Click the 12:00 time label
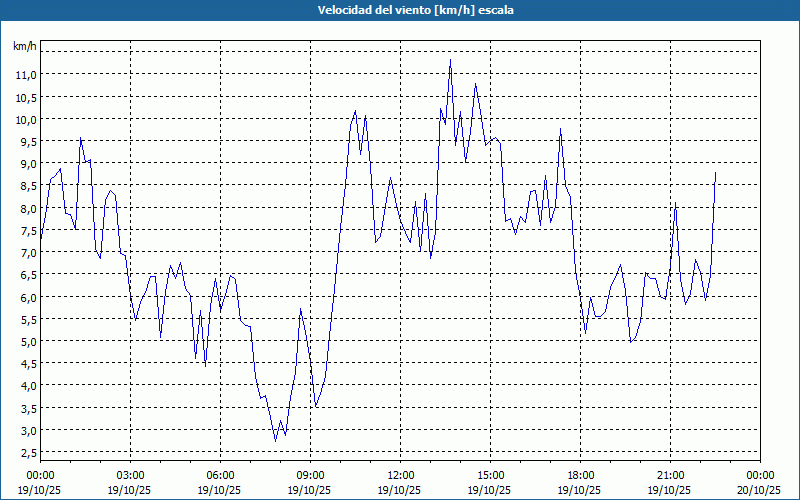Screen dimensions: 800x500 [400, 475]
